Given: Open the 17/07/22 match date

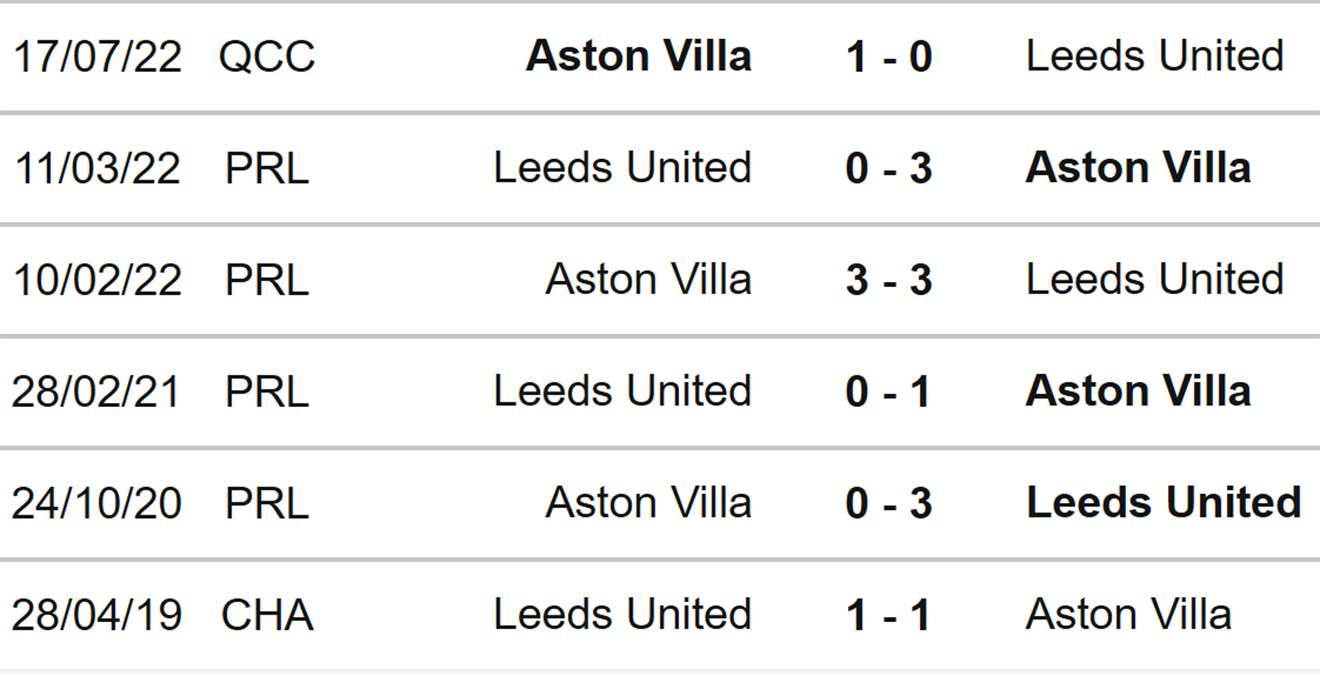Looking at the screenshot, I should (x=97, y=57).
